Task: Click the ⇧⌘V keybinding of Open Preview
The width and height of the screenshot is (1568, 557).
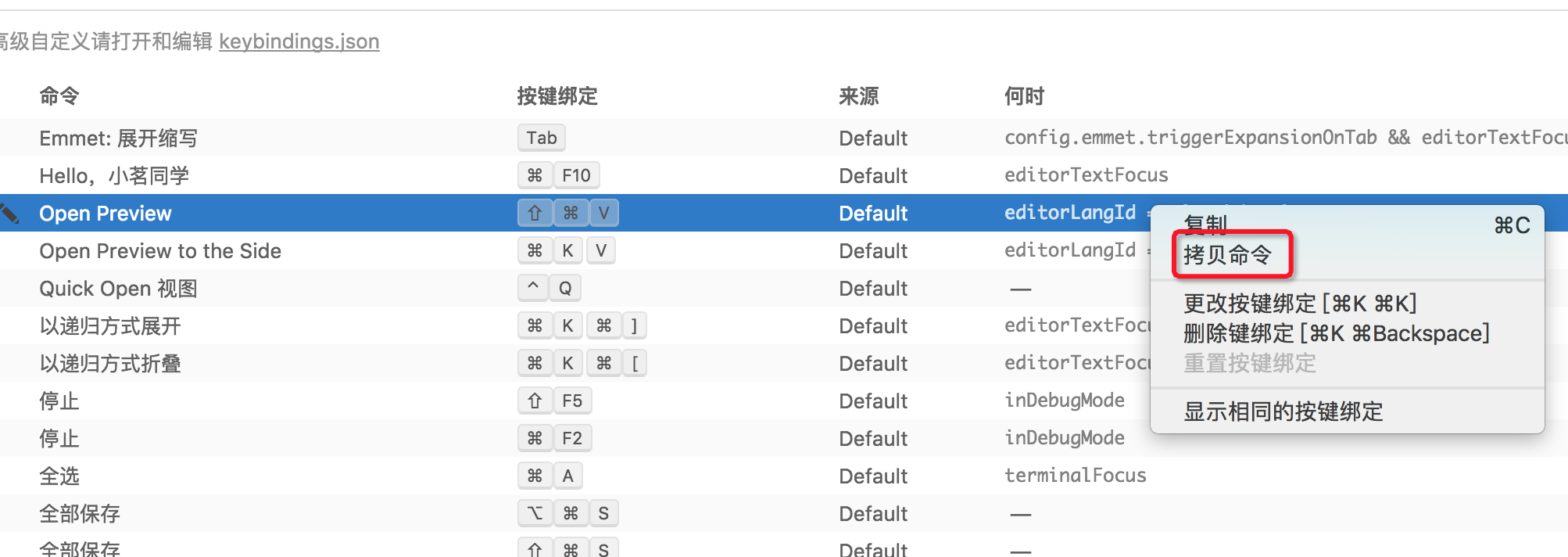Action: click(x=567, y=213)
